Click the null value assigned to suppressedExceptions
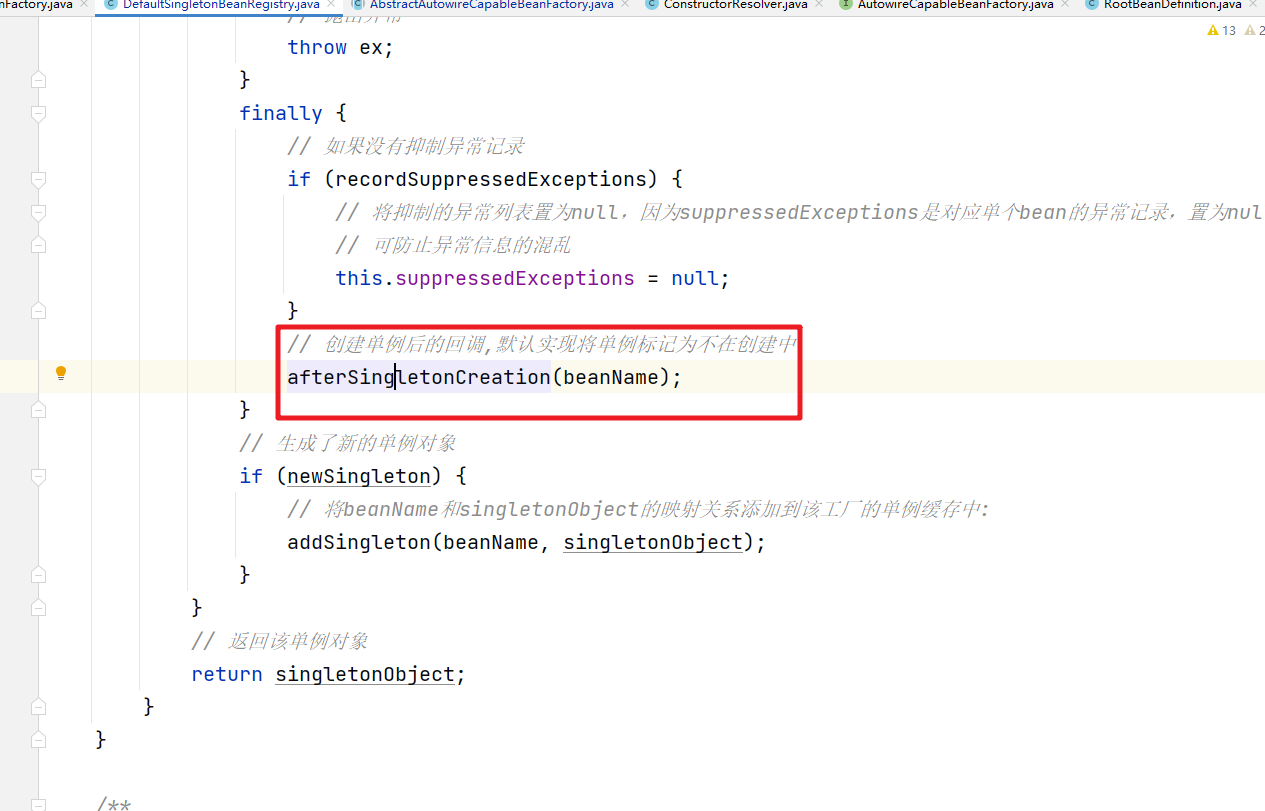The width and height of the screenshot is (1265, 811). (695, 278)
